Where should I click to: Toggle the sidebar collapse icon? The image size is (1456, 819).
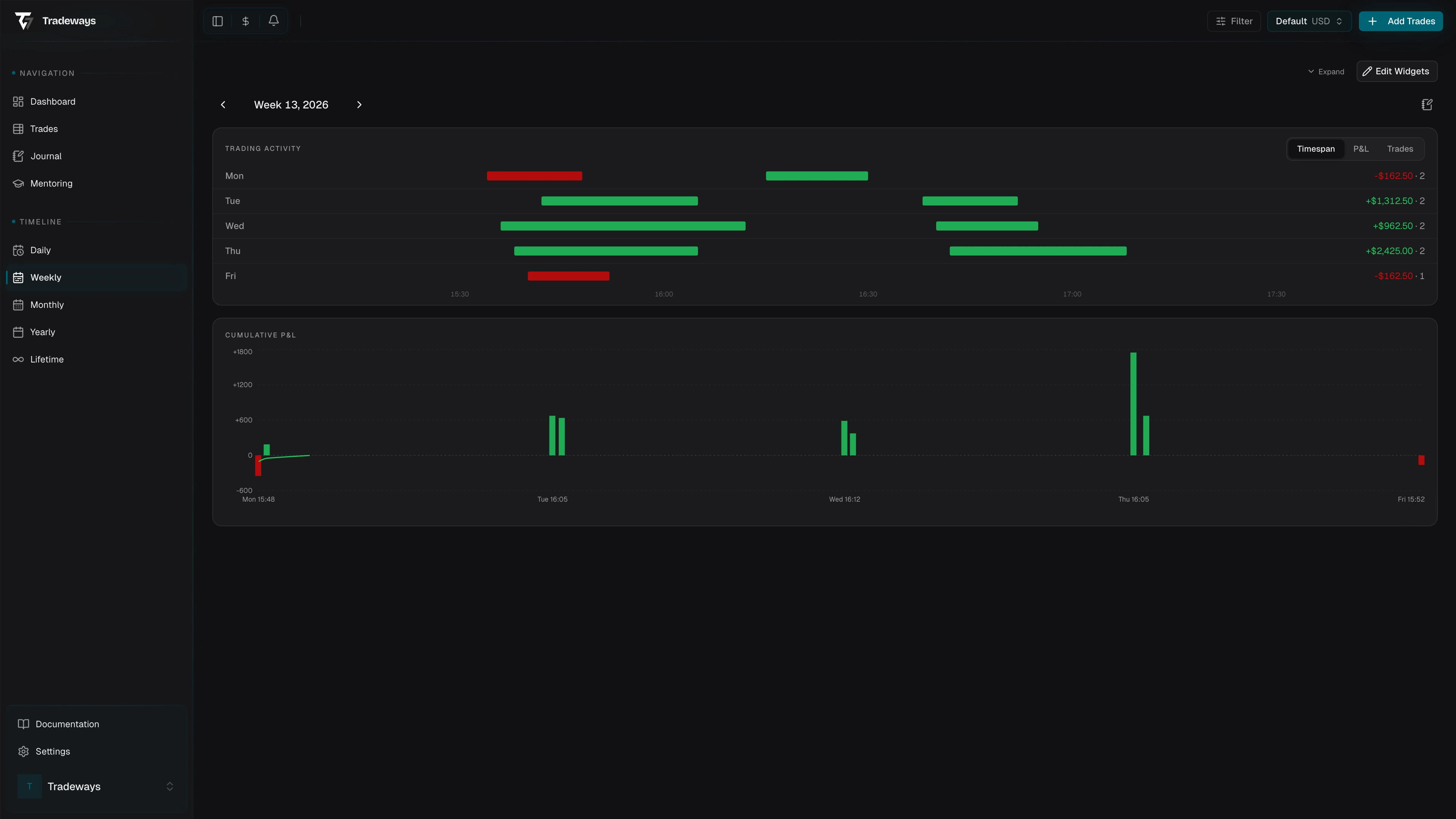218,21
